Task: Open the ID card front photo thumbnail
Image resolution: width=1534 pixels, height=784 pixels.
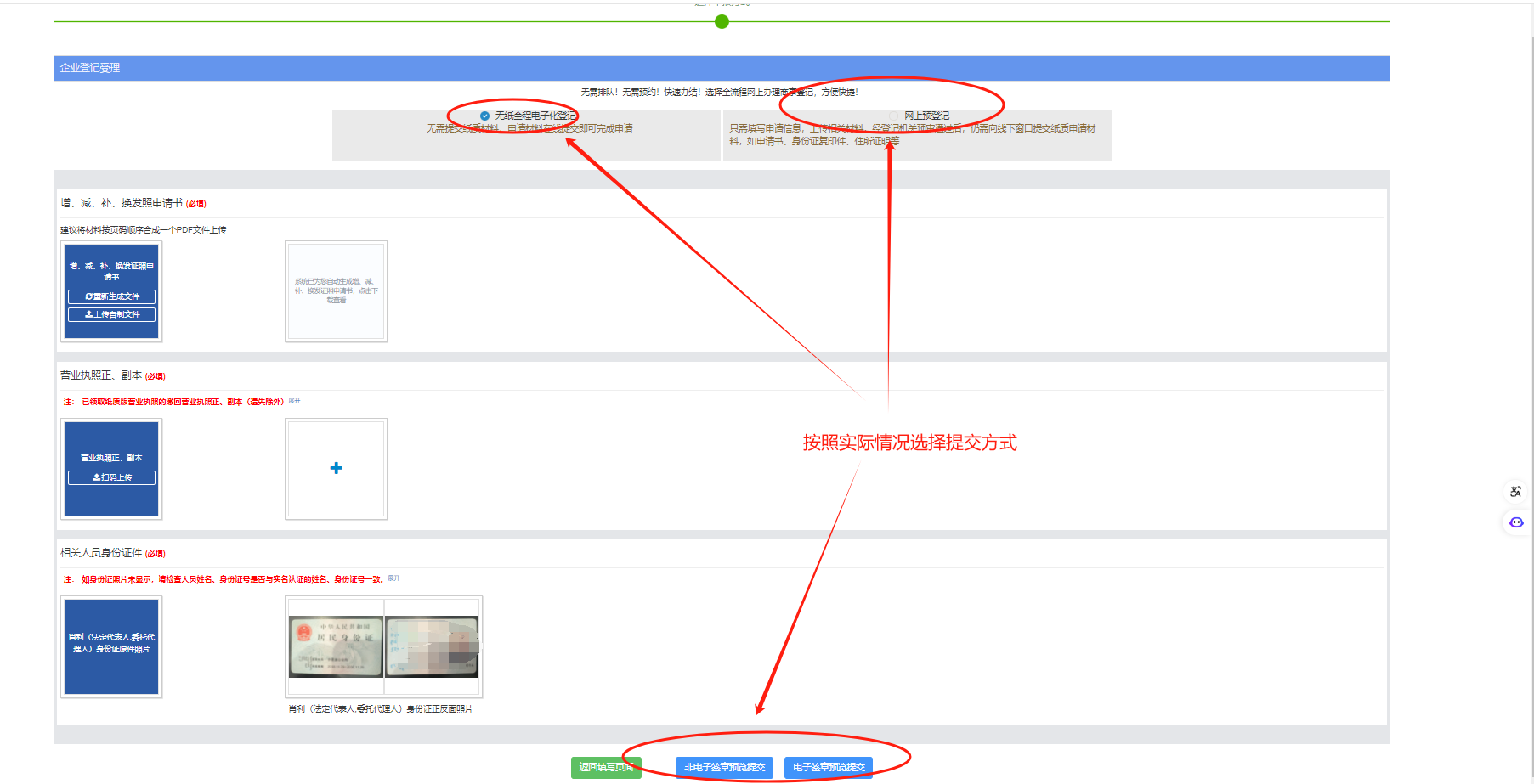Action: [x=336, y=646]
